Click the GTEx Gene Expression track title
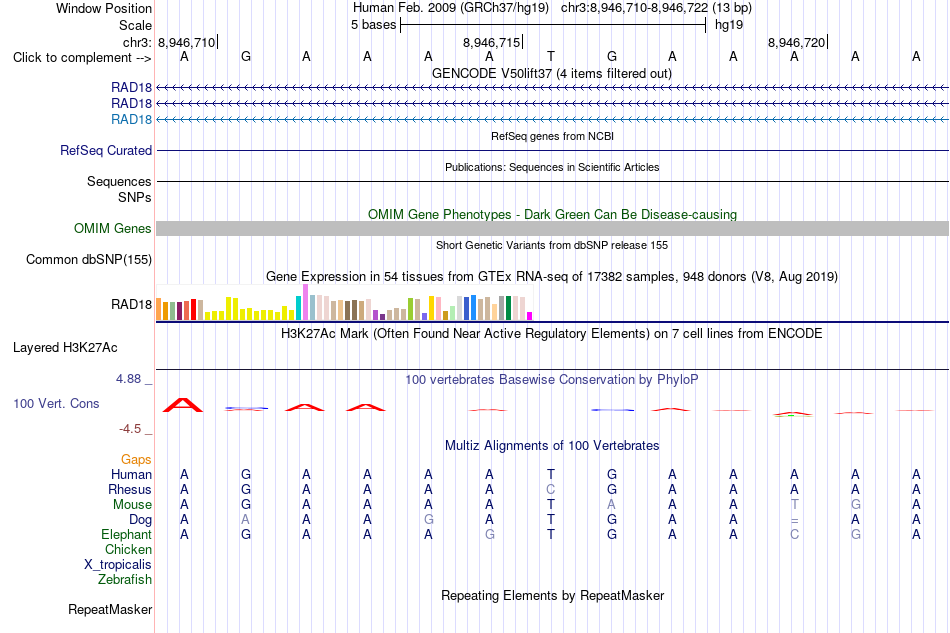 [x=552, y=277]
